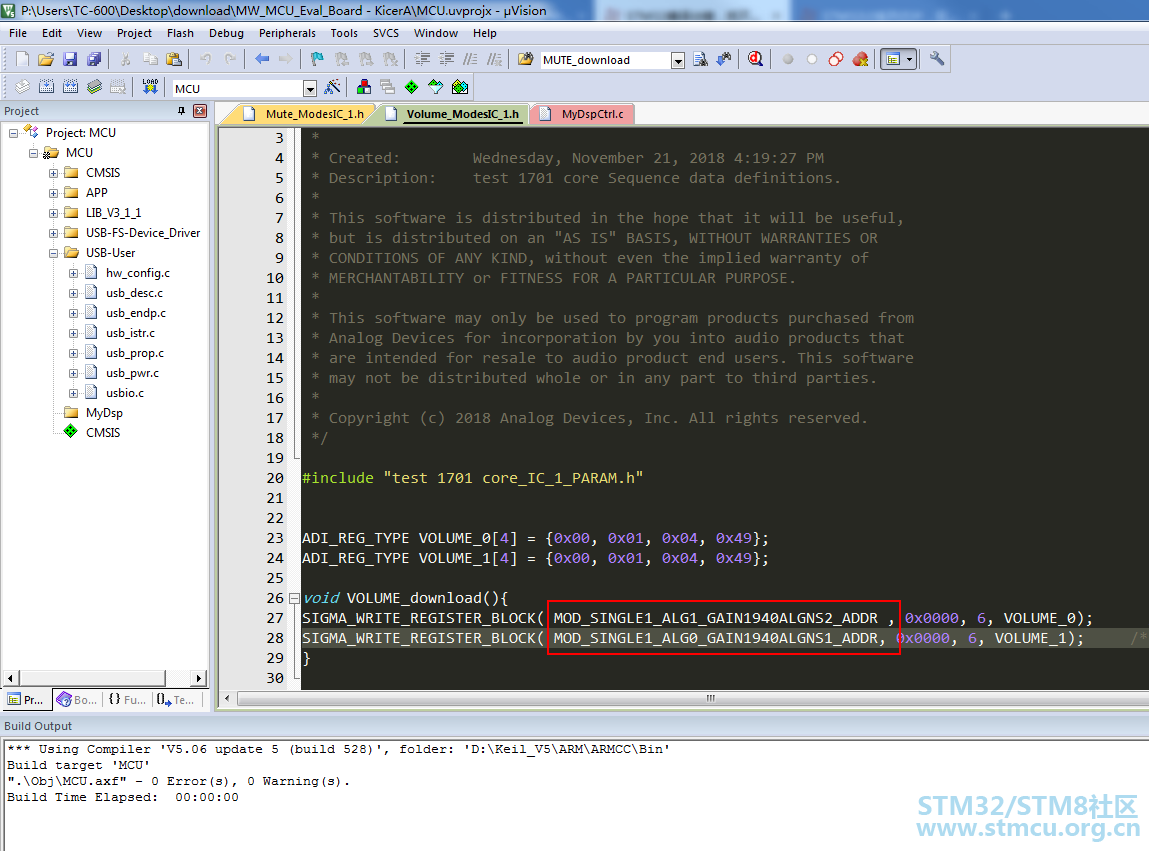This screenshot has height=851, width=1149.
Task: Open the SVCS menu
Action: tap(386, 33)
